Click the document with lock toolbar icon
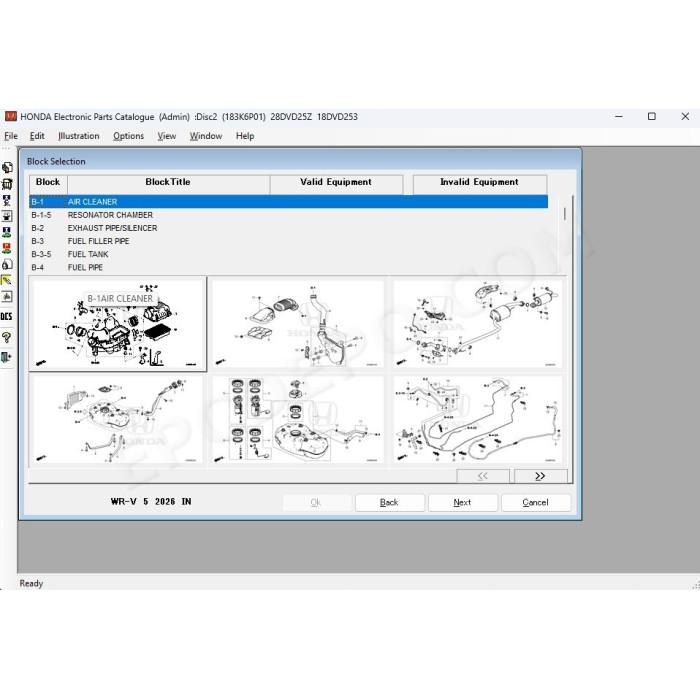 point(7,264)
